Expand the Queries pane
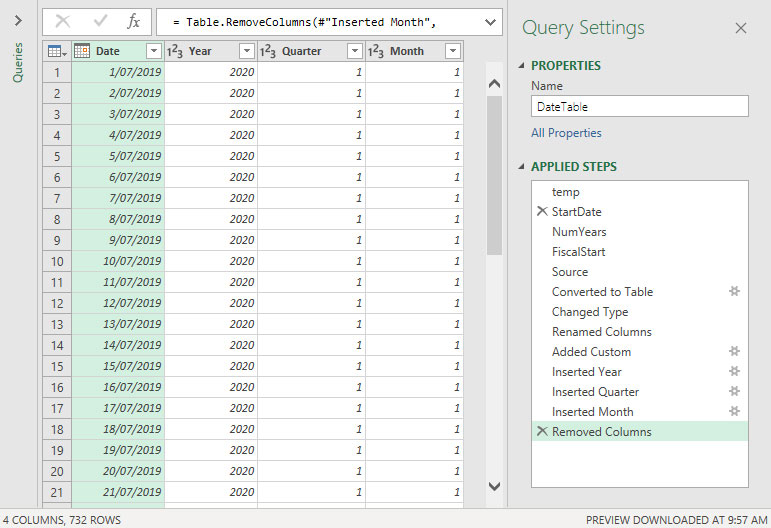This screenshot has height=528, width=771. [18, 20]
